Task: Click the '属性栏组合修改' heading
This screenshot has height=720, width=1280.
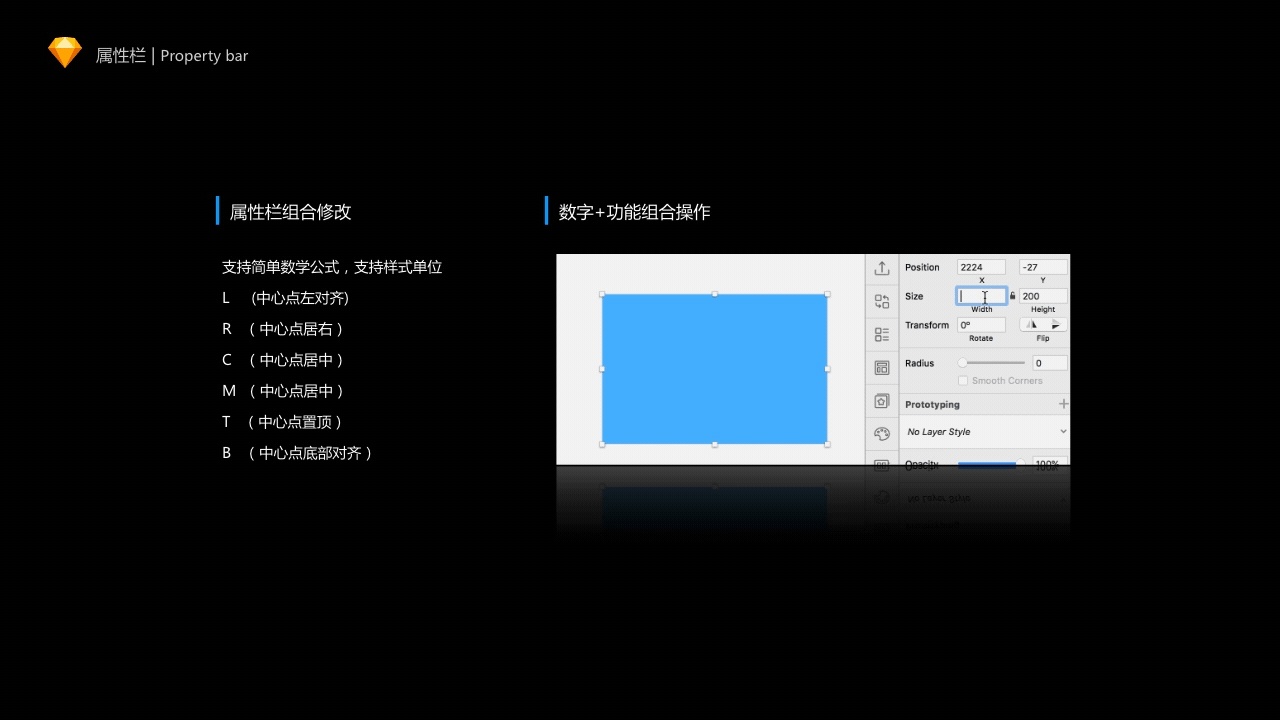Action: 290,212
